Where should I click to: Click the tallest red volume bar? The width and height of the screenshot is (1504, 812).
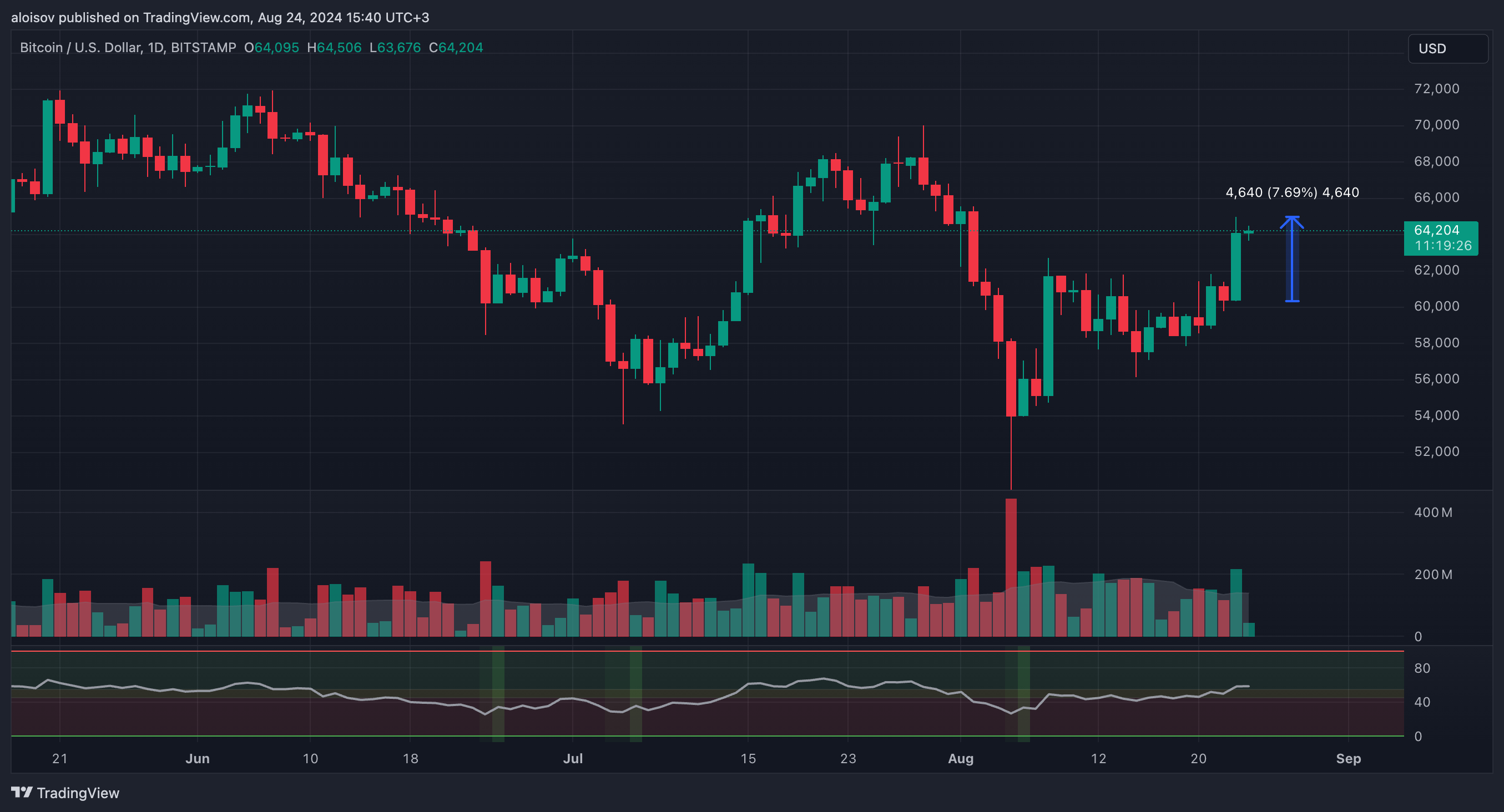point(1011,567)
